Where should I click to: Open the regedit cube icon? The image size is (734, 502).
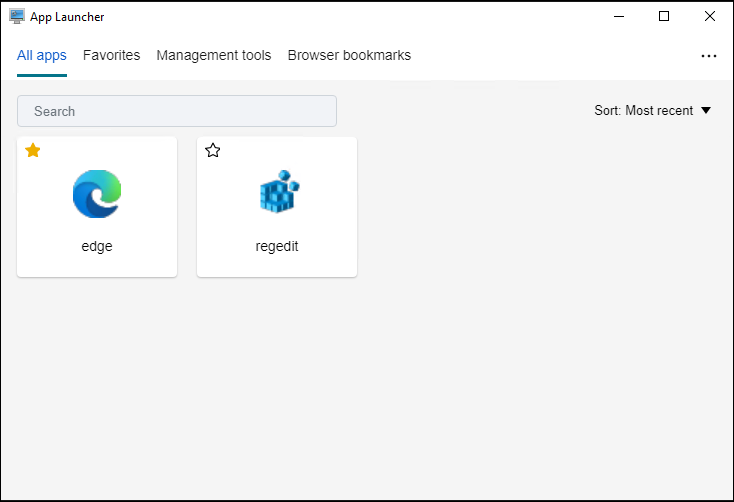pyautogui.click(x=277, y=194)
